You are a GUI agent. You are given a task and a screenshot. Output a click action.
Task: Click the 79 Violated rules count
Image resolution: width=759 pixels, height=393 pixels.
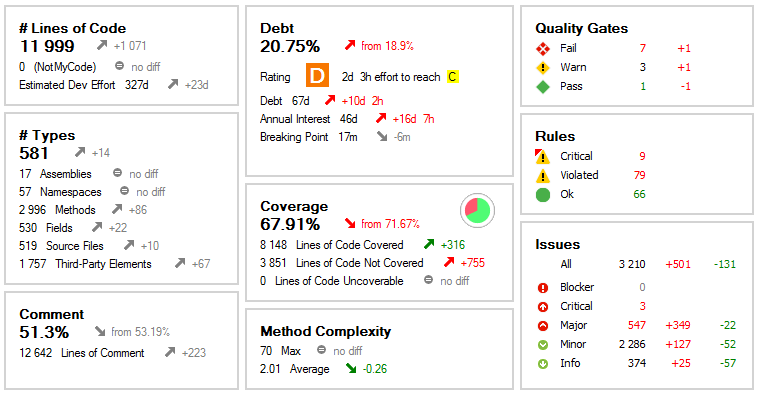639,175
